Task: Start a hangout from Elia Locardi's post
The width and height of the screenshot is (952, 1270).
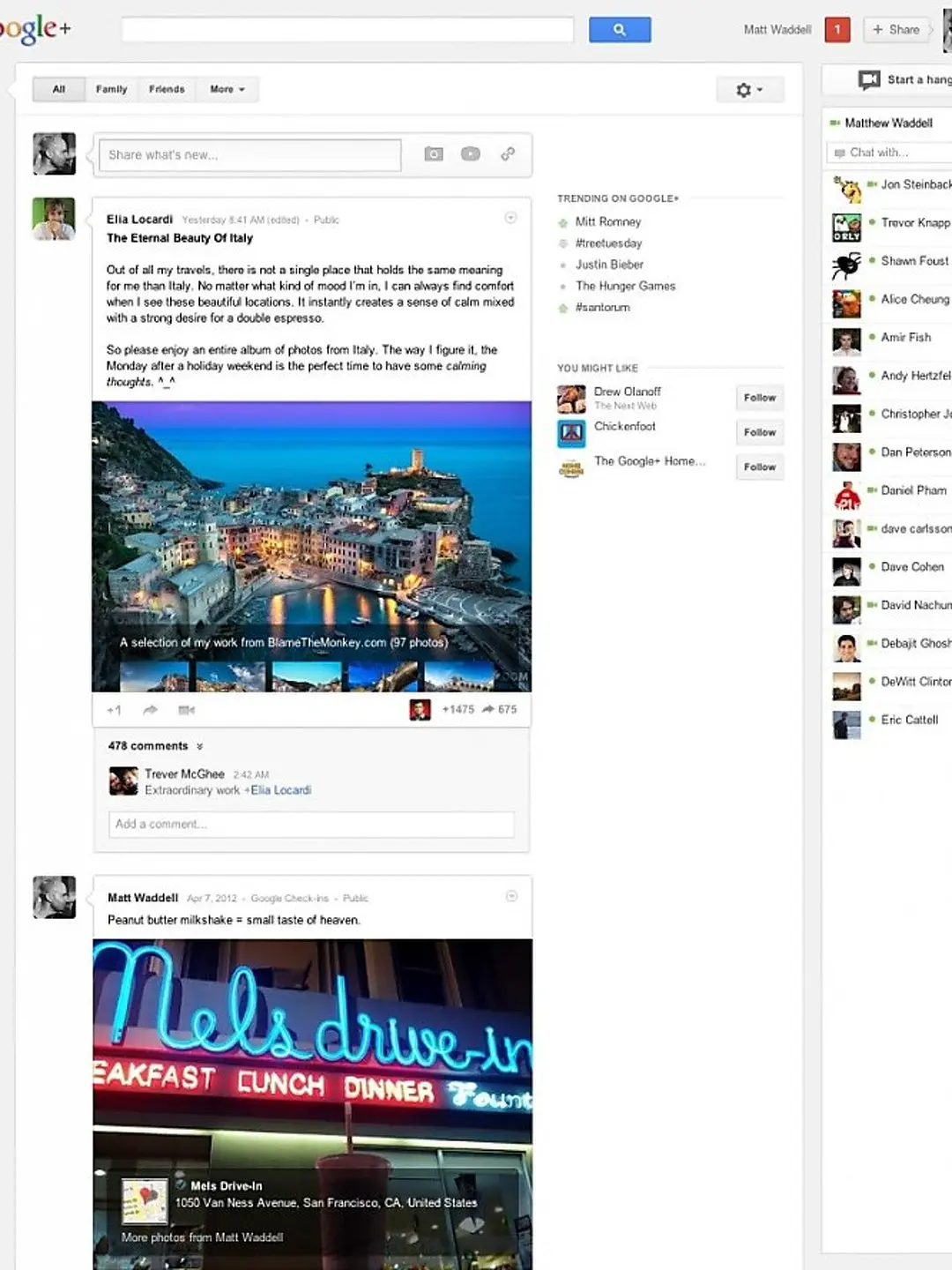Action: coord(186,710)
